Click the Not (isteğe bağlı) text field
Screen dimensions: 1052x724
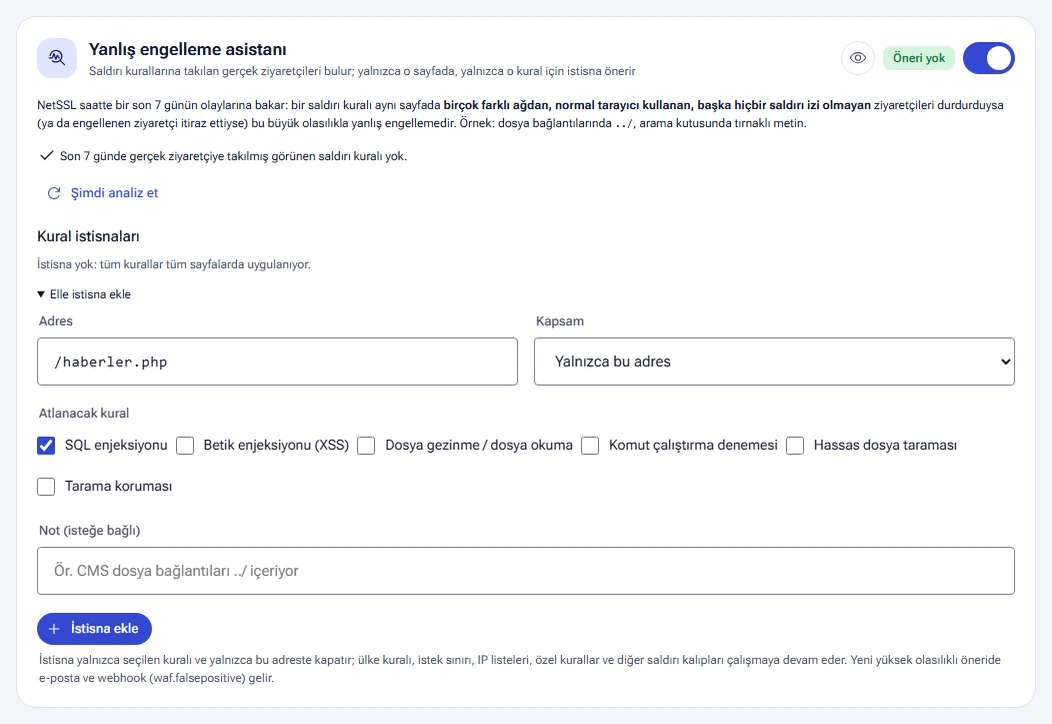point(525,571)
